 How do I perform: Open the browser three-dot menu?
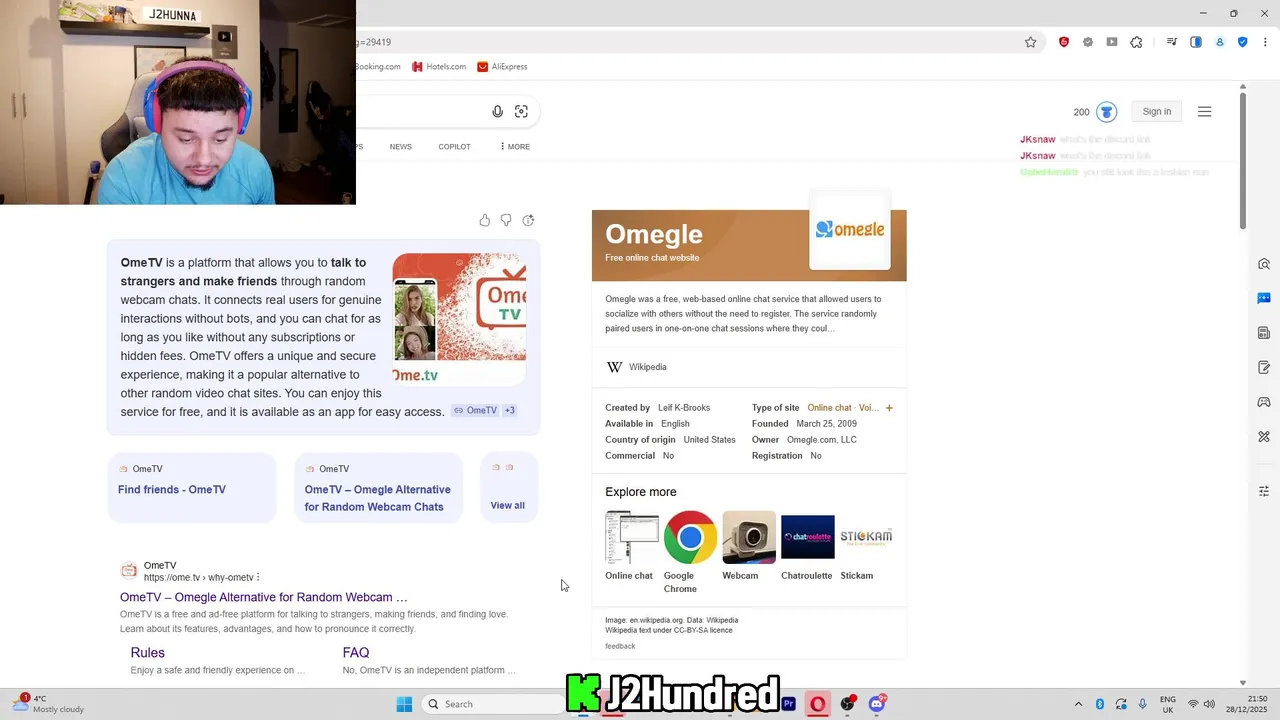point(1264,42)
